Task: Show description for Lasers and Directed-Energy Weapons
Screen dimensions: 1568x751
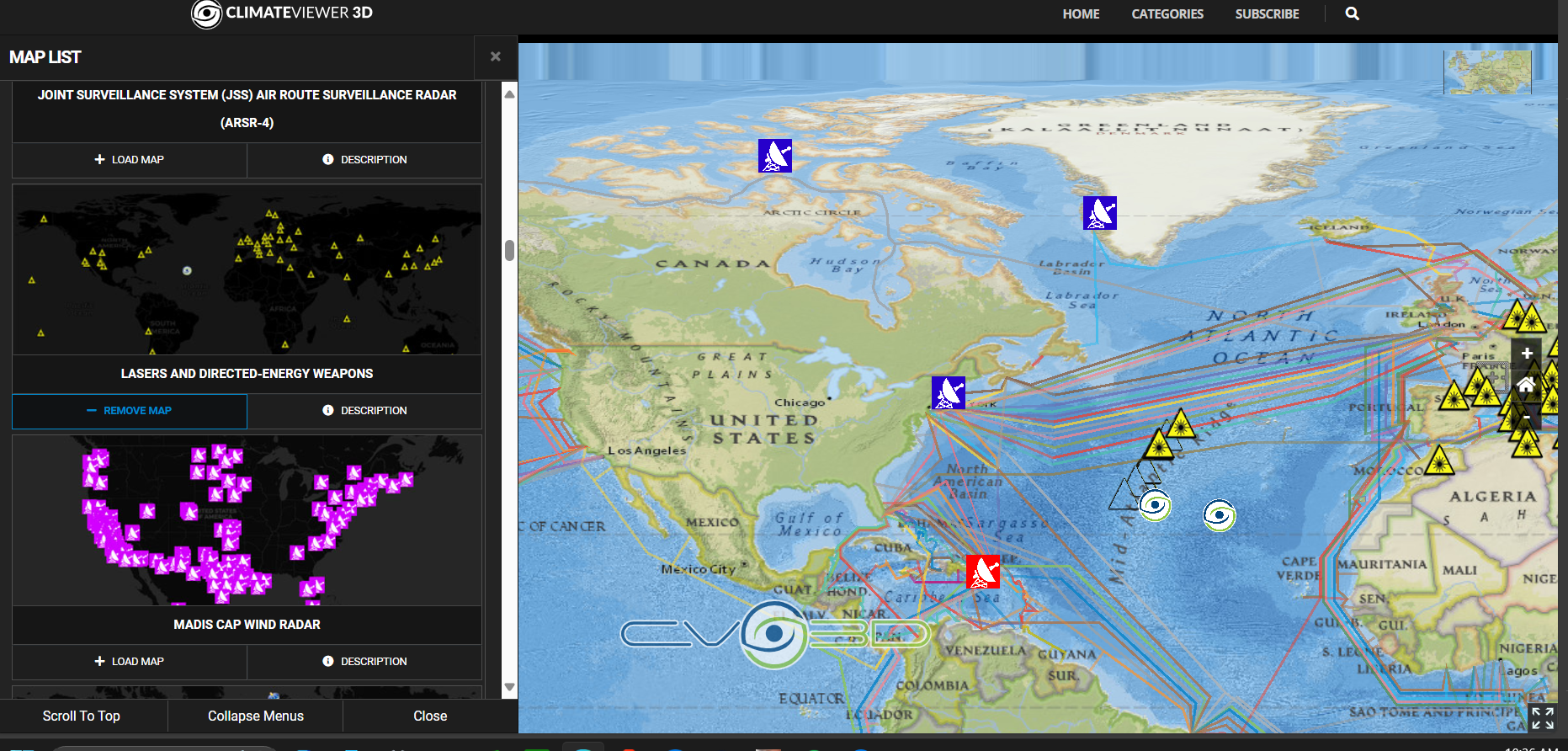Action: click(364, 411)
